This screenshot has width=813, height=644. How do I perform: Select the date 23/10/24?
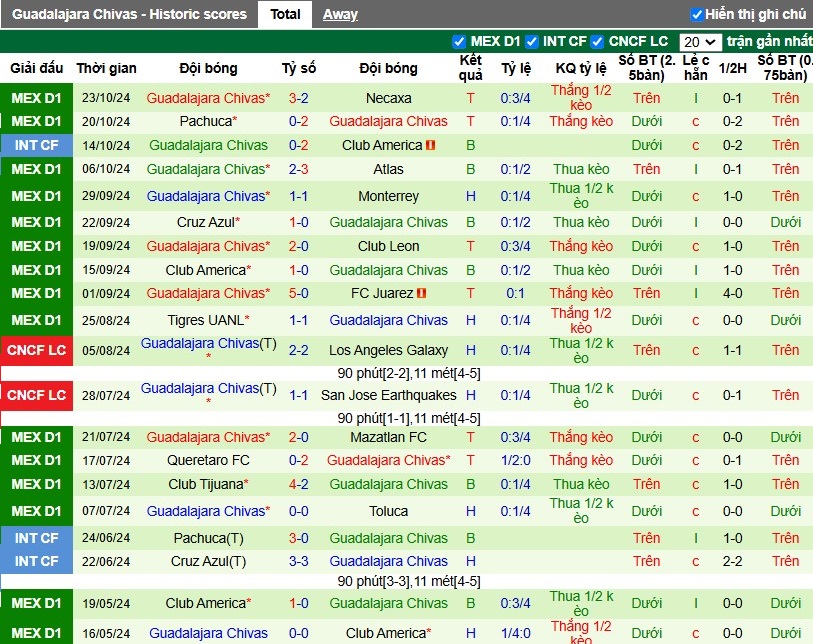[106, 98]
